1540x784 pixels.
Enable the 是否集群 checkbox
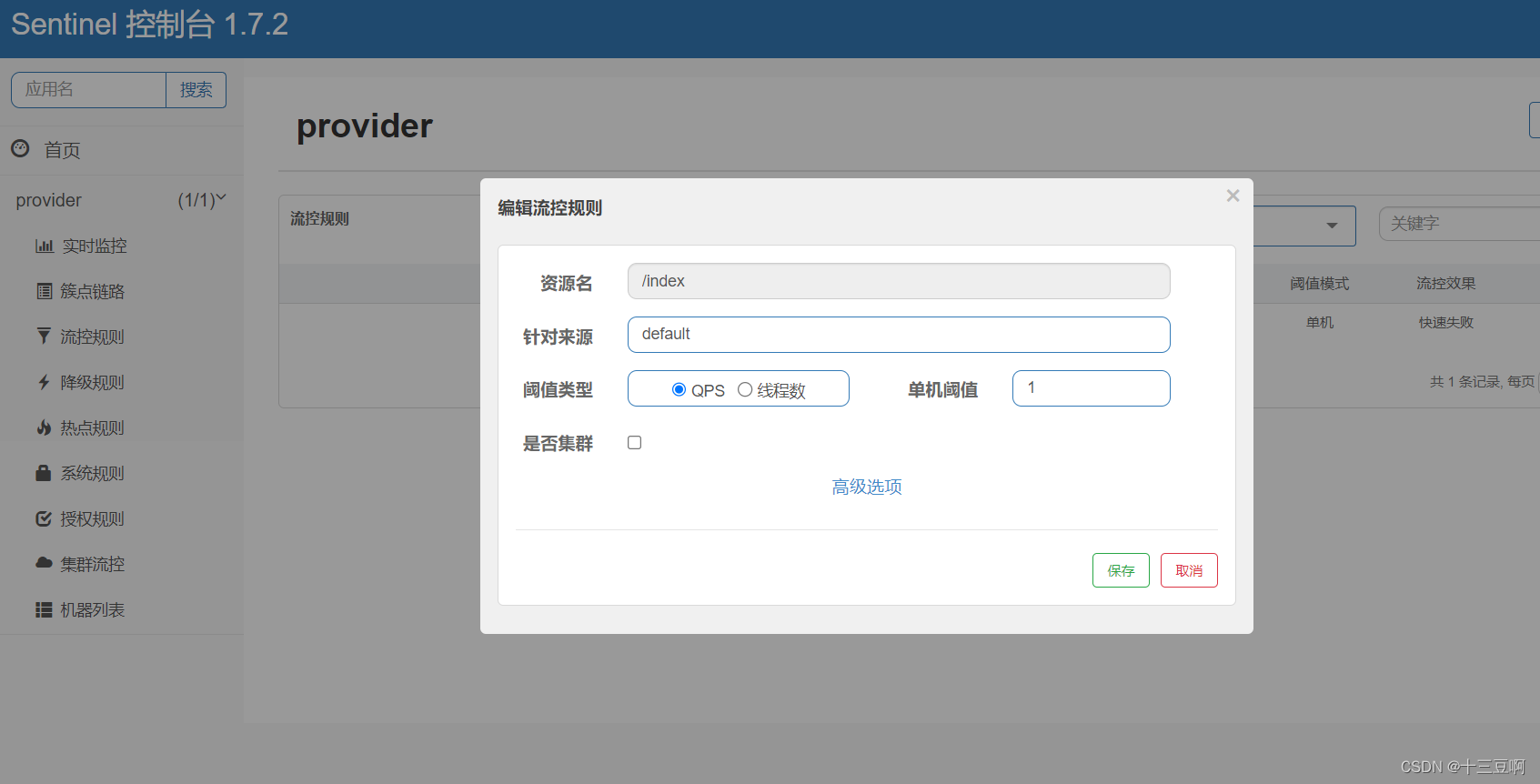click(635, 443)
